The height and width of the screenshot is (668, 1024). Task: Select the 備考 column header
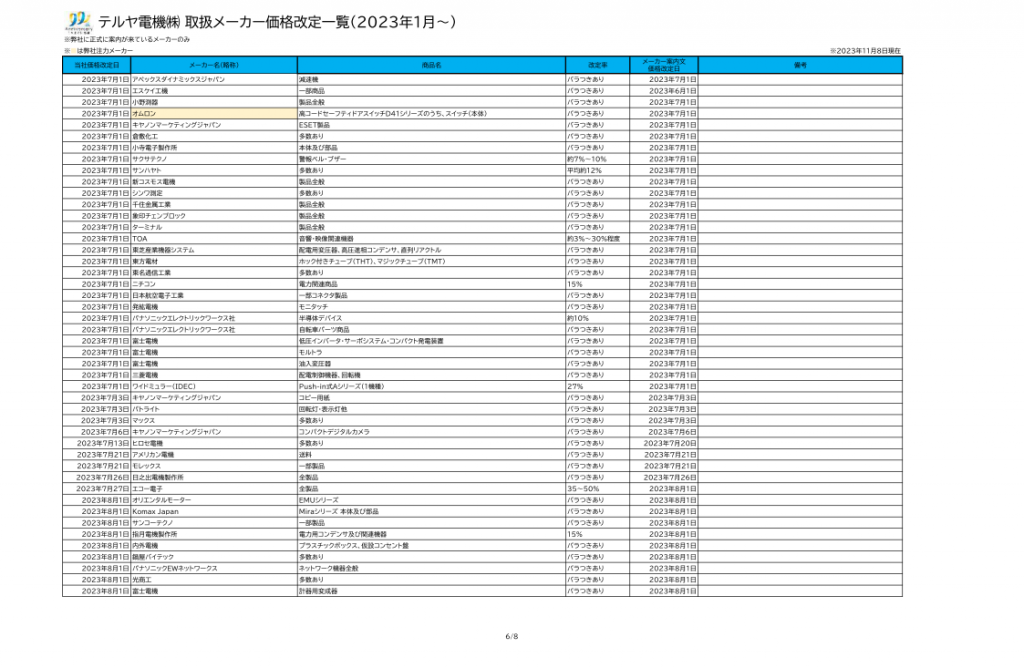(x=801, y=65)
